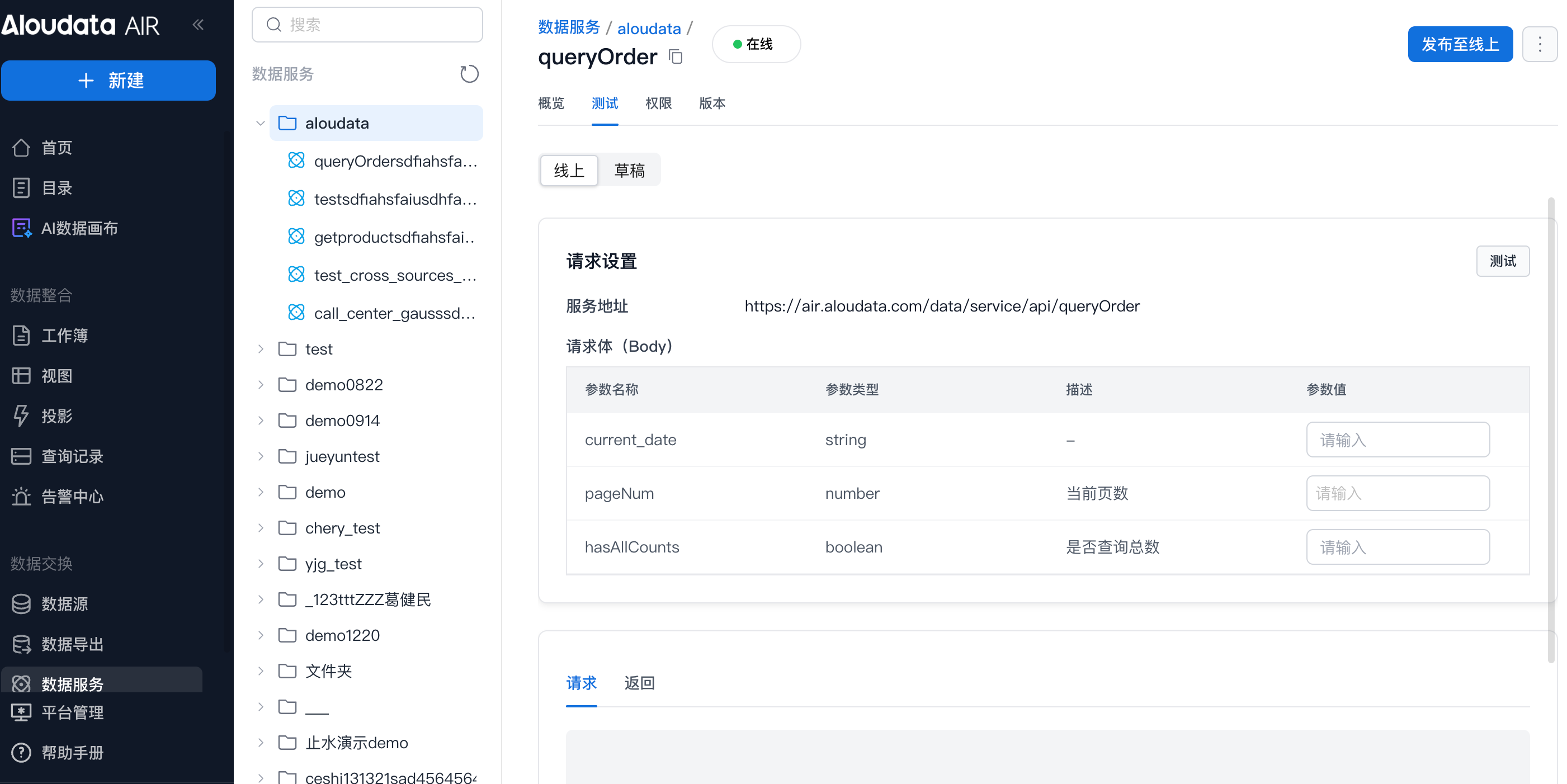Open 数据源 data sources page

click(x=64, y=603)
